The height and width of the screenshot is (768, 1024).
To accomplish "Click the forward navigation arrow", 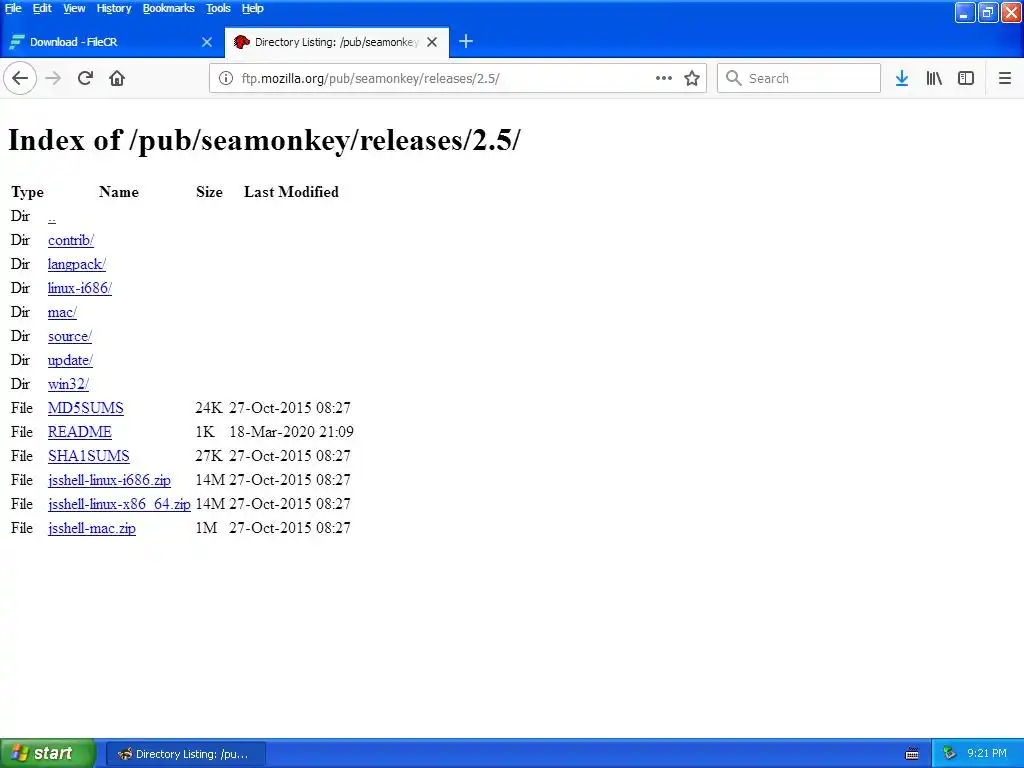I will [x=53, y=78].
